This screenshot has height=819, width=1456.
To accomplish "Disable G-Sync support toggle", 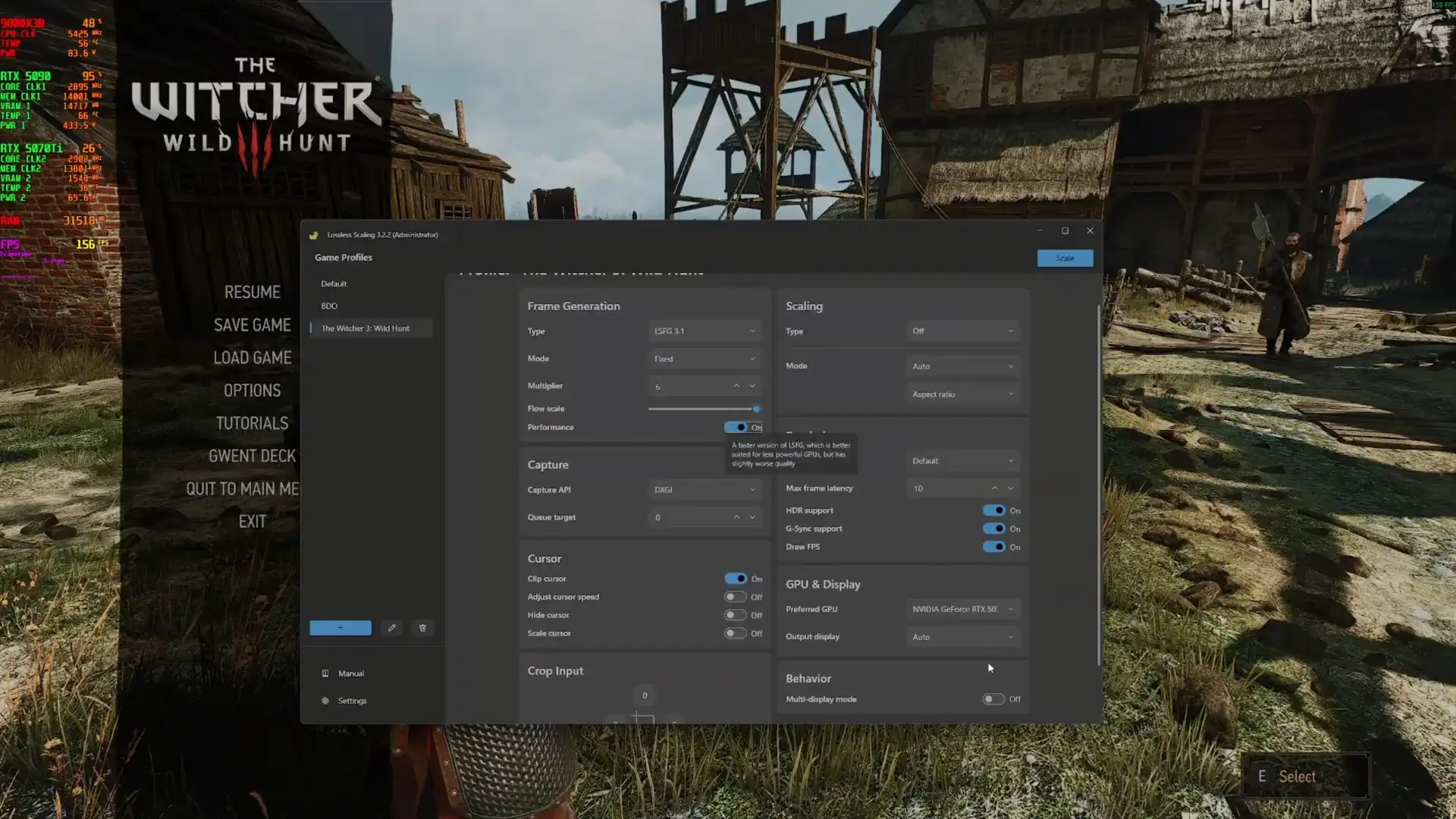I will point(994,529).
